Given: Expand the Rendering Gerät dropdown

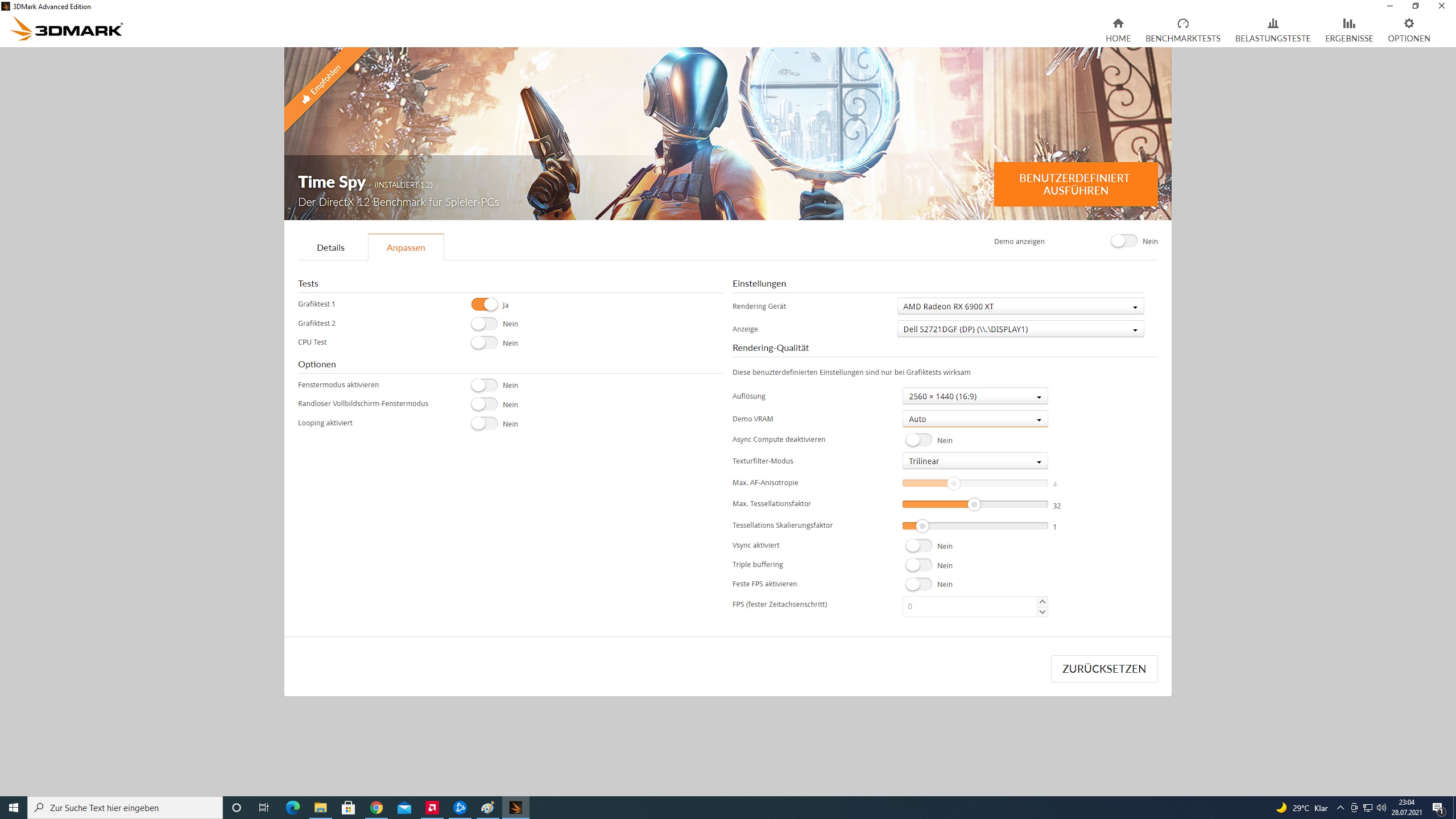Looking at the screenshot, I should (1020, 307).
